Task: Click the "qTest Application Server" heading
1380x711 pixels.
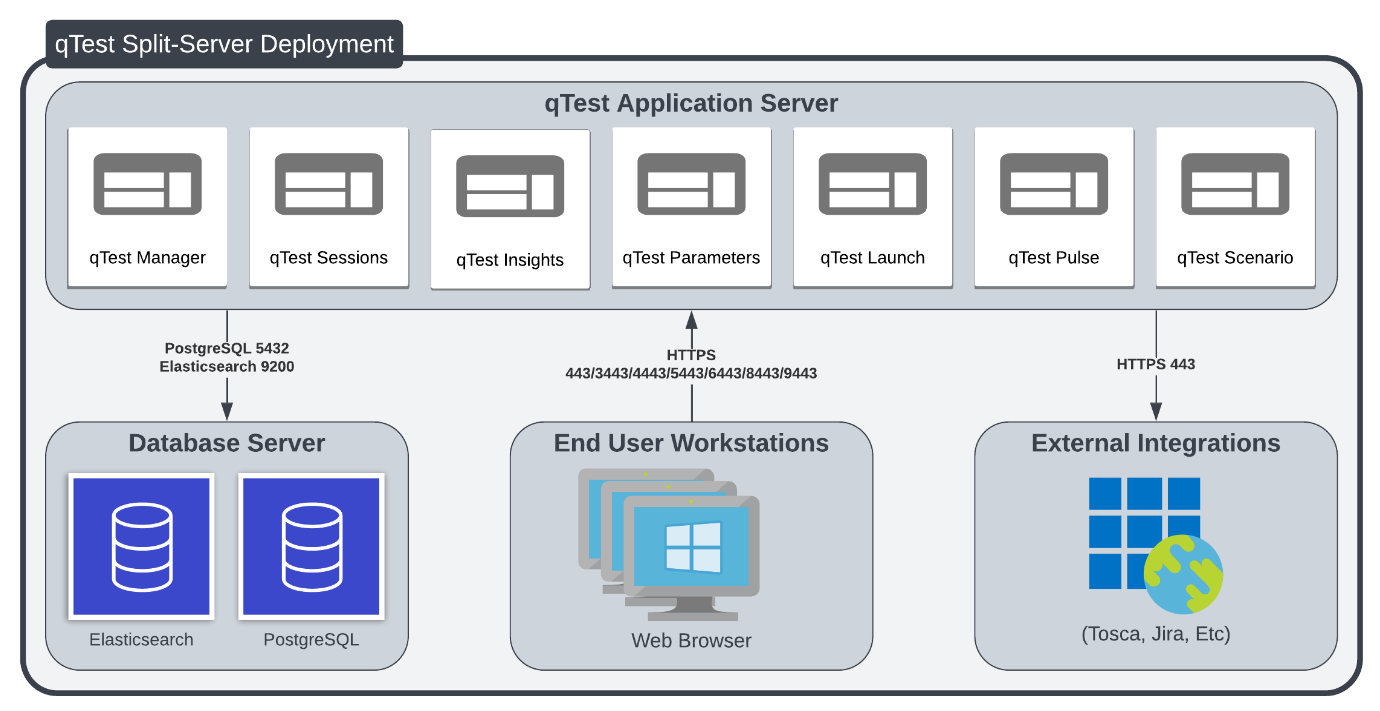Action: click(691, 103)
